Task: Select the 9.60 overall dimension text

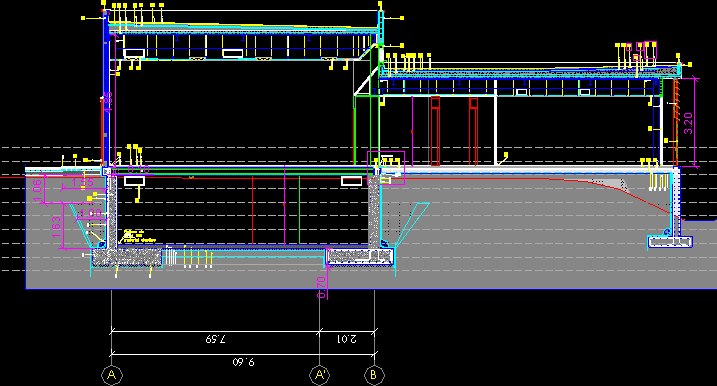Action: coord(243,362)
